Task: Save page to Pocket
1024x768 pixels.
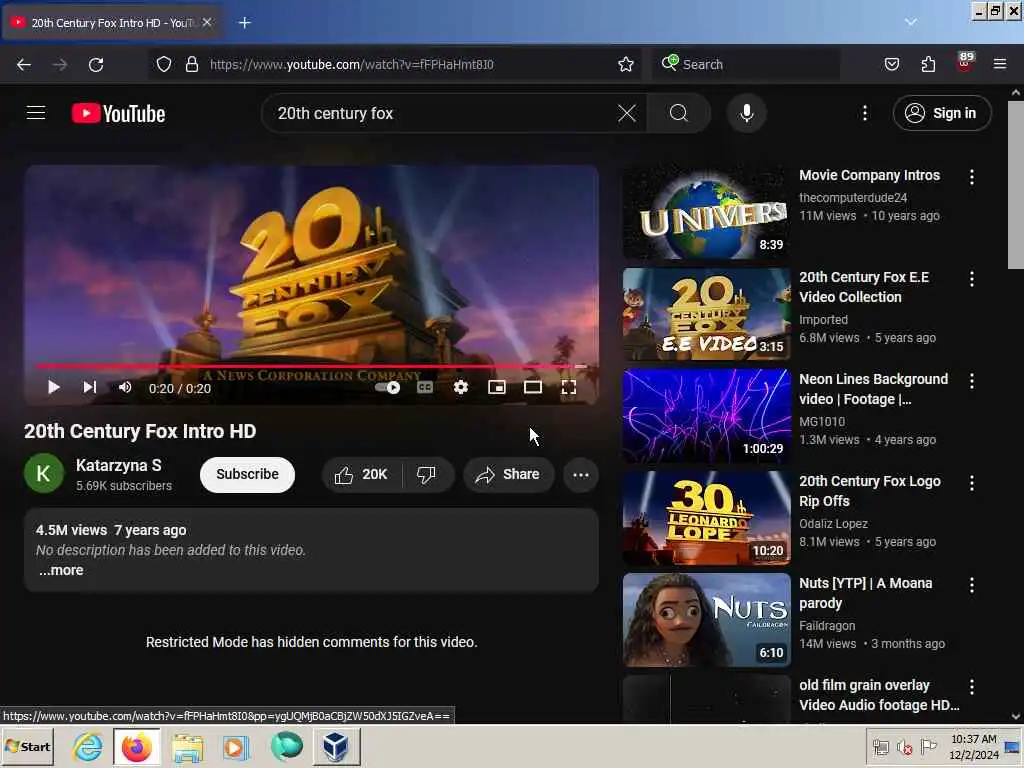Action: pos(891,64)
